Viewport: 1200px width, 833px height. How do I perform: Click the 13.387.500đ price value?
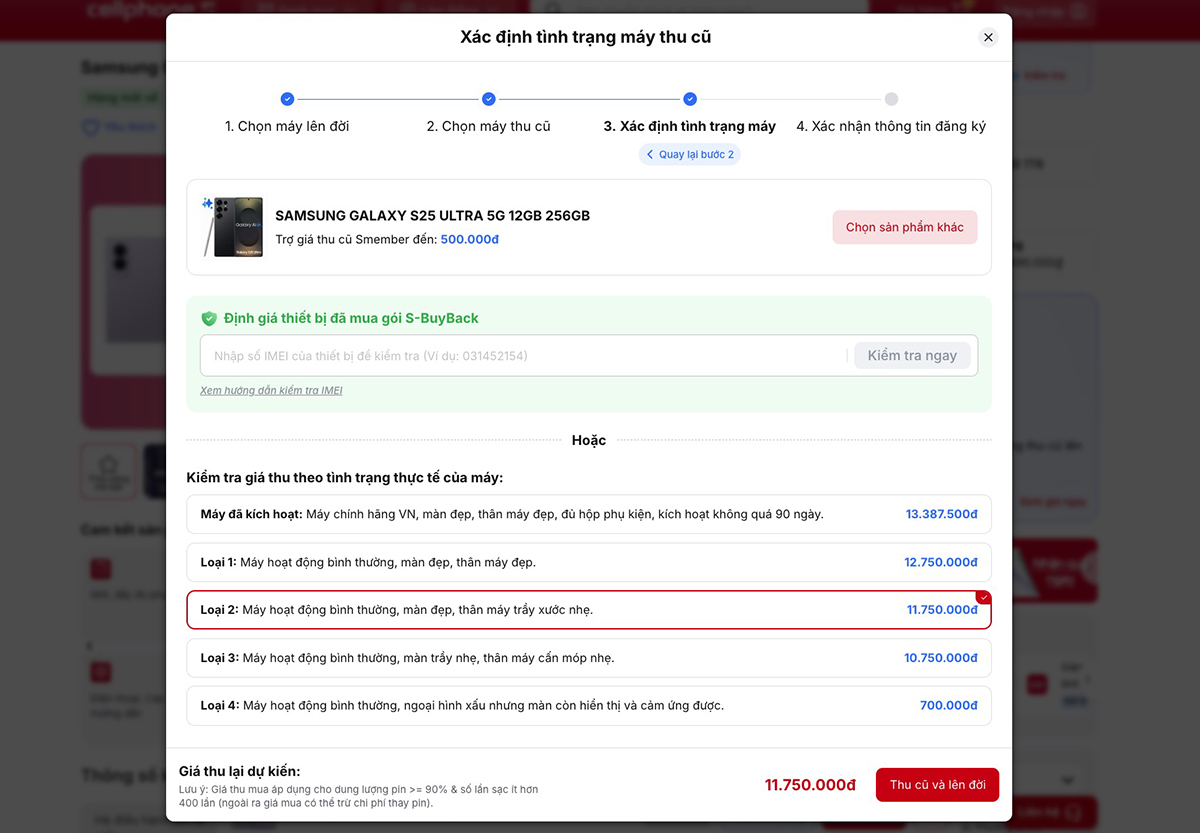(941, 514)
